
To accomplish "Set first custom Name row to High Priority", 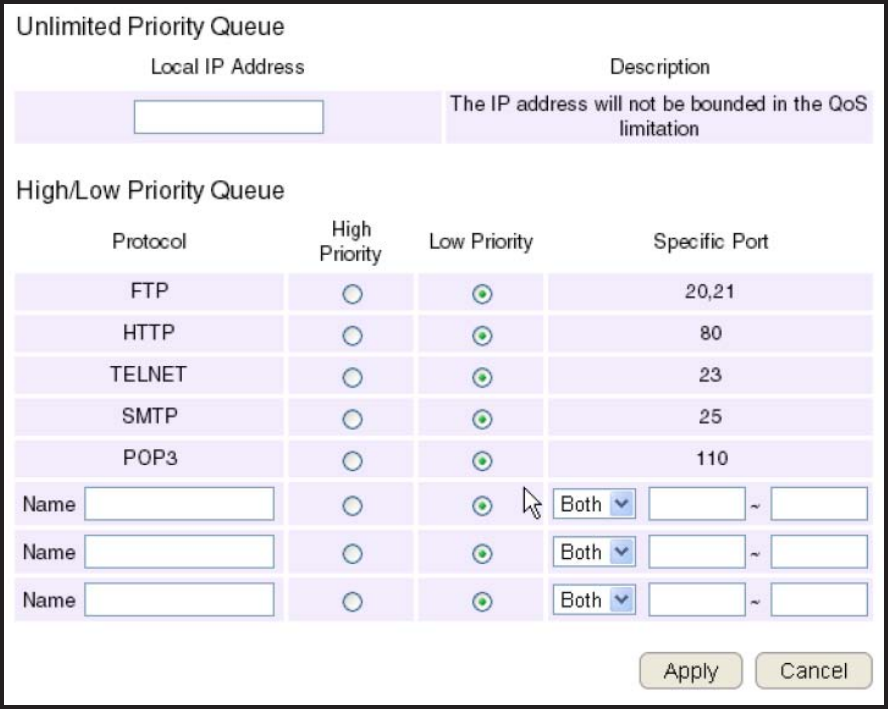I will pyautogui.click(x=352, y=506).
